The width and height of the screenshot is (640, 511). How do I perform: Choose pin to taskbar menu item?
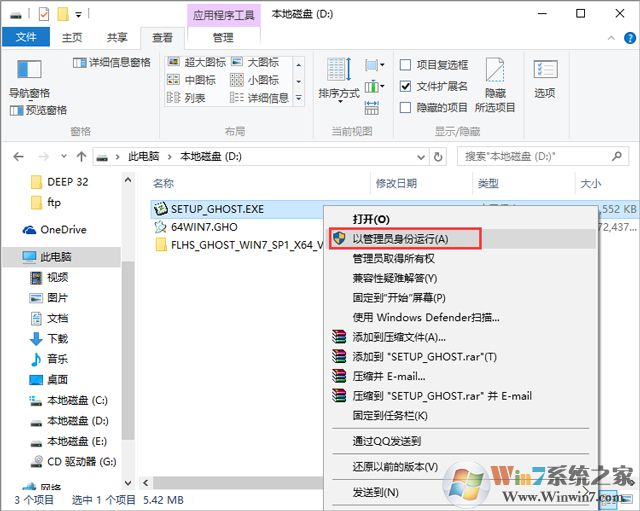pos(463,416)
